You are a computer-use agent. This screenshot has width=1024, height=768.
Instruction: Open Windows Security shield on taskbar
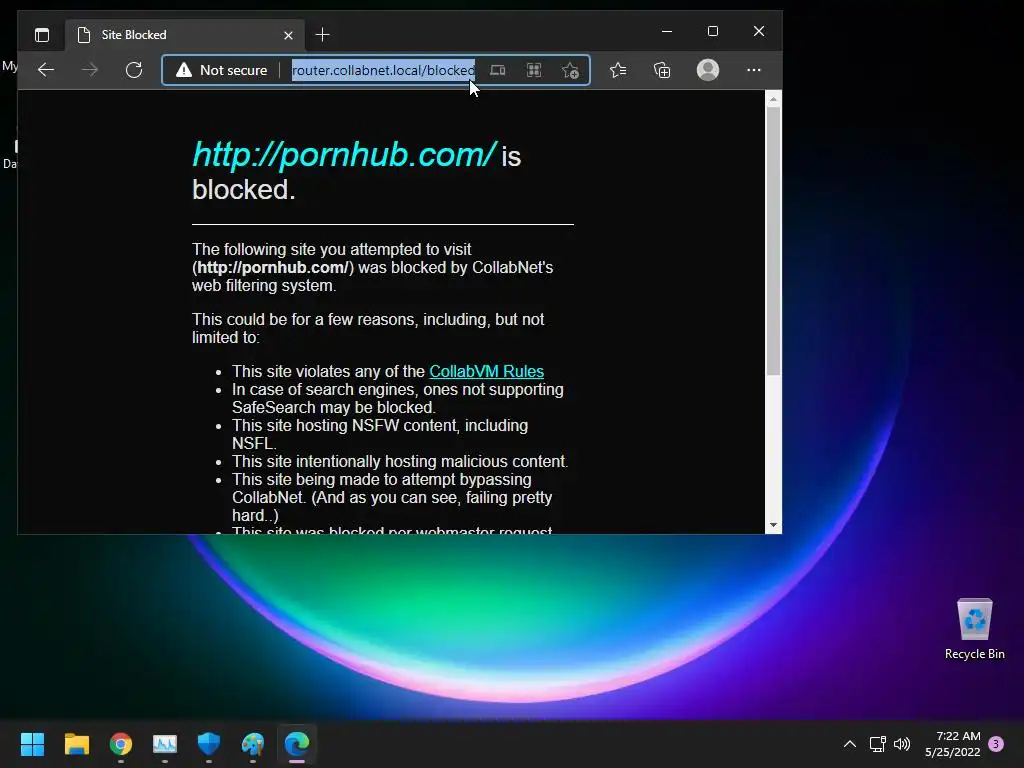click(209, 744)
